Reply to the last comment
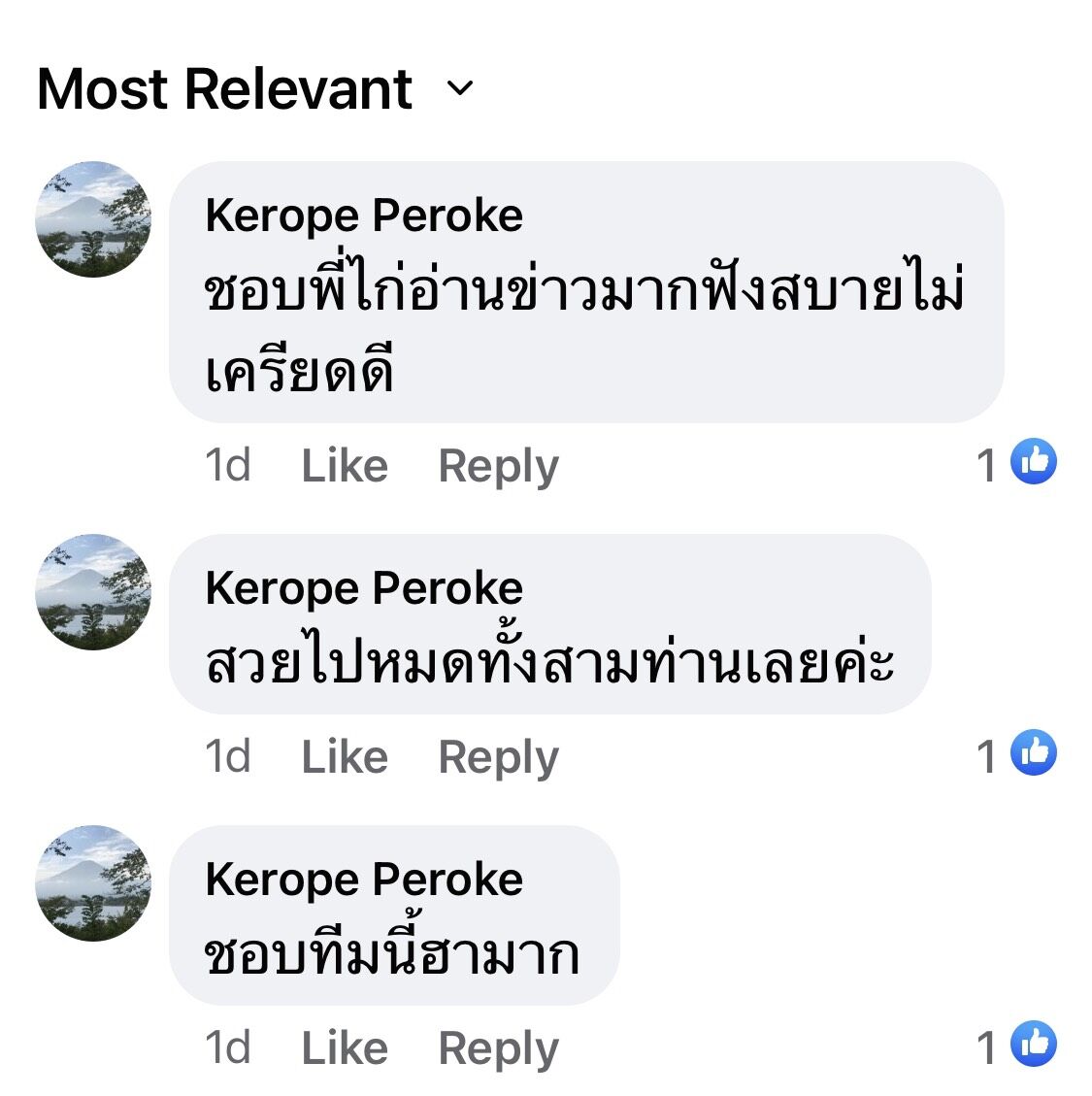 click(x=498, y=1046)
